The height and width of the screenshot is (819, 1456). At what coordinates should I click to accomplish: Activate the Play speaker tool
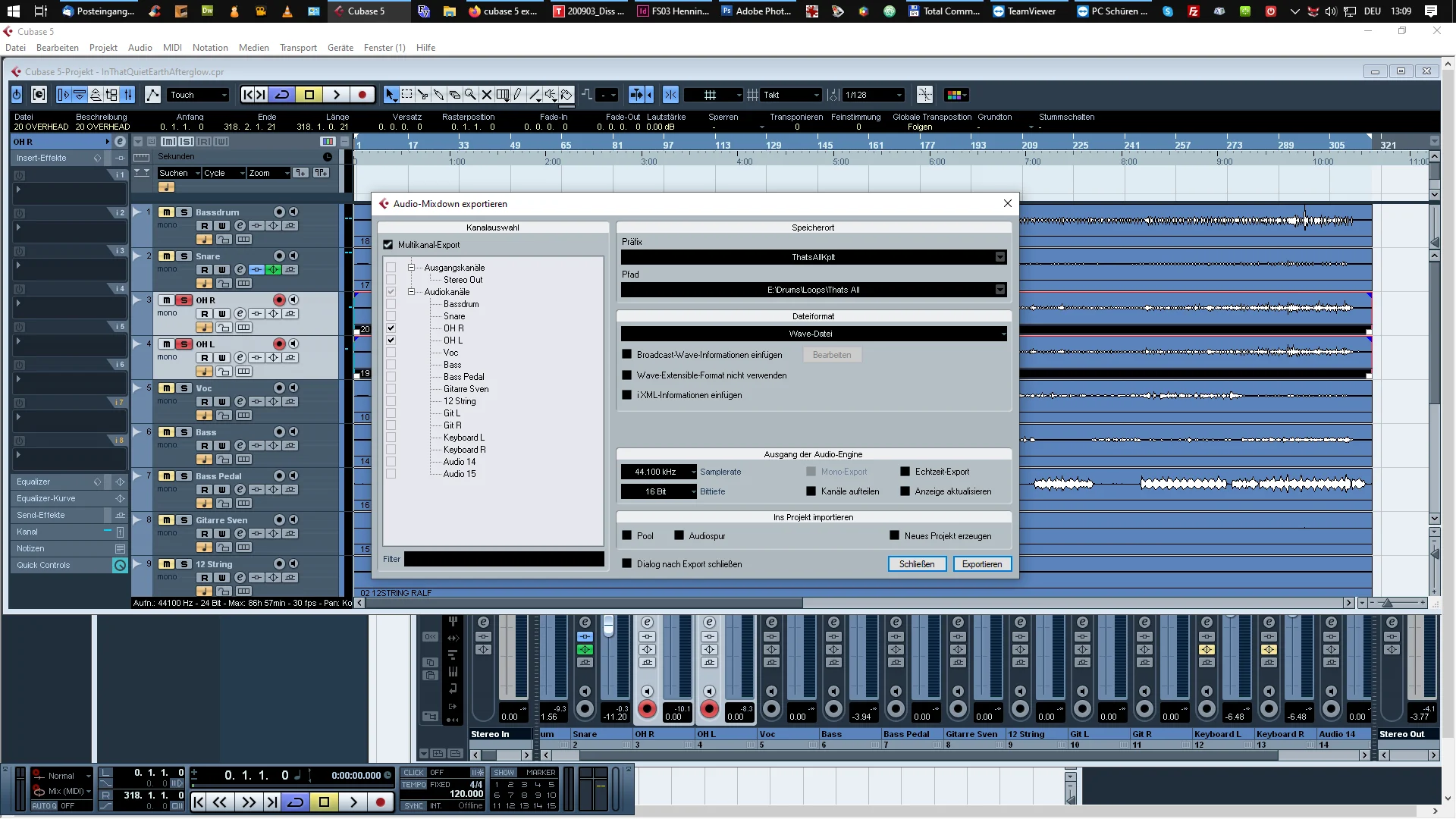coord(551,95)
